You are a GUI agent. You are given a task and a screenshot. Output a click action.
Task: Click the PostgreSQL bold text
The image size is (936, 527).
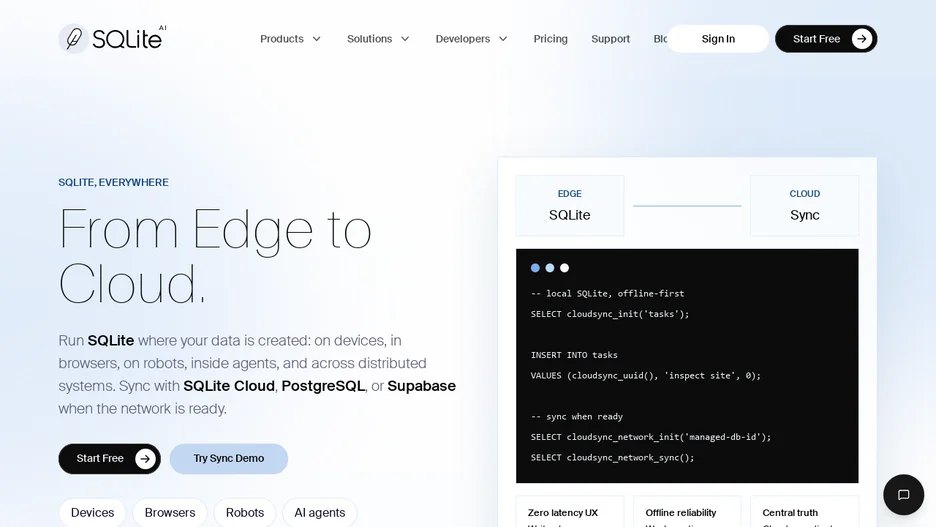(323, 386)
